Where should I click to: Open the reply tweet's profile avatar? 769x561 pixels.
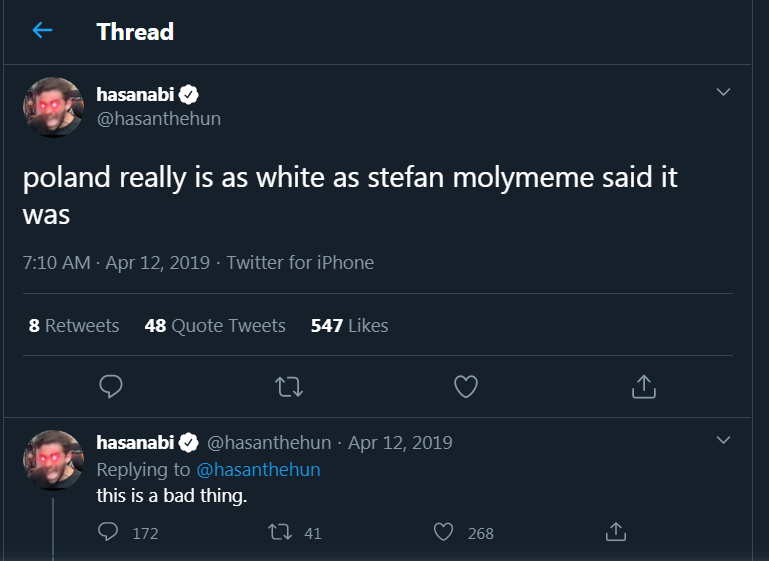(53, 460)
